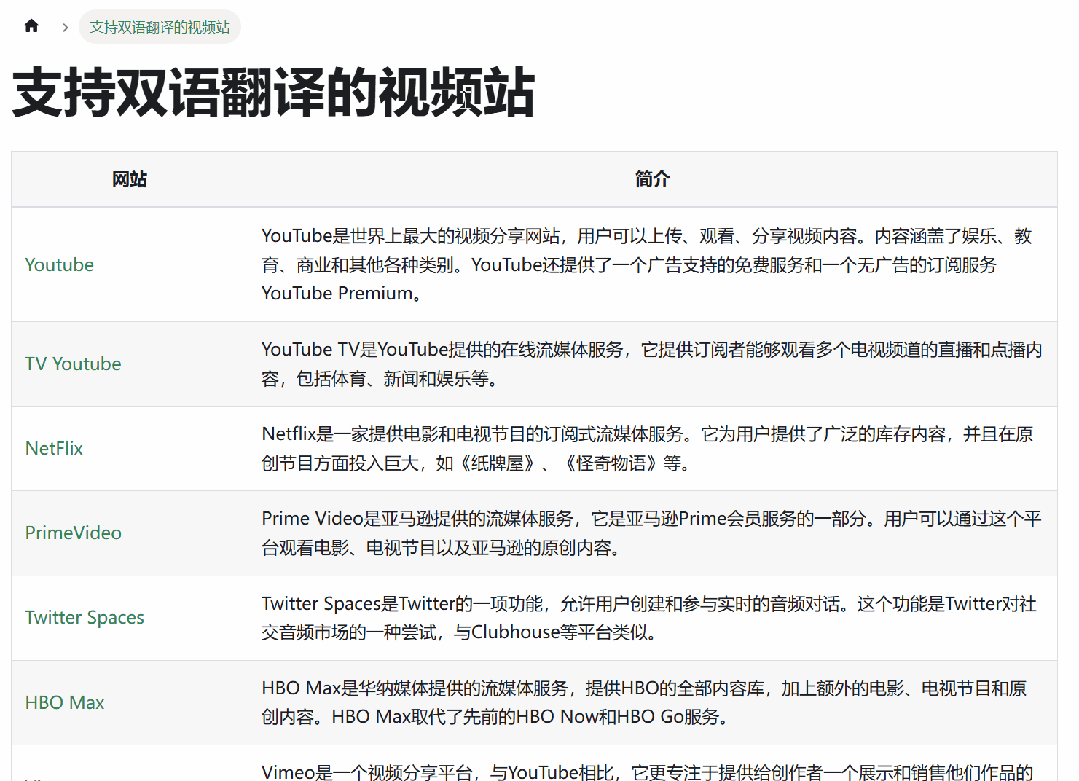This screenshot has height=781, width=1079.
Task: Open the HBO Max link
Action: point(65,703)
